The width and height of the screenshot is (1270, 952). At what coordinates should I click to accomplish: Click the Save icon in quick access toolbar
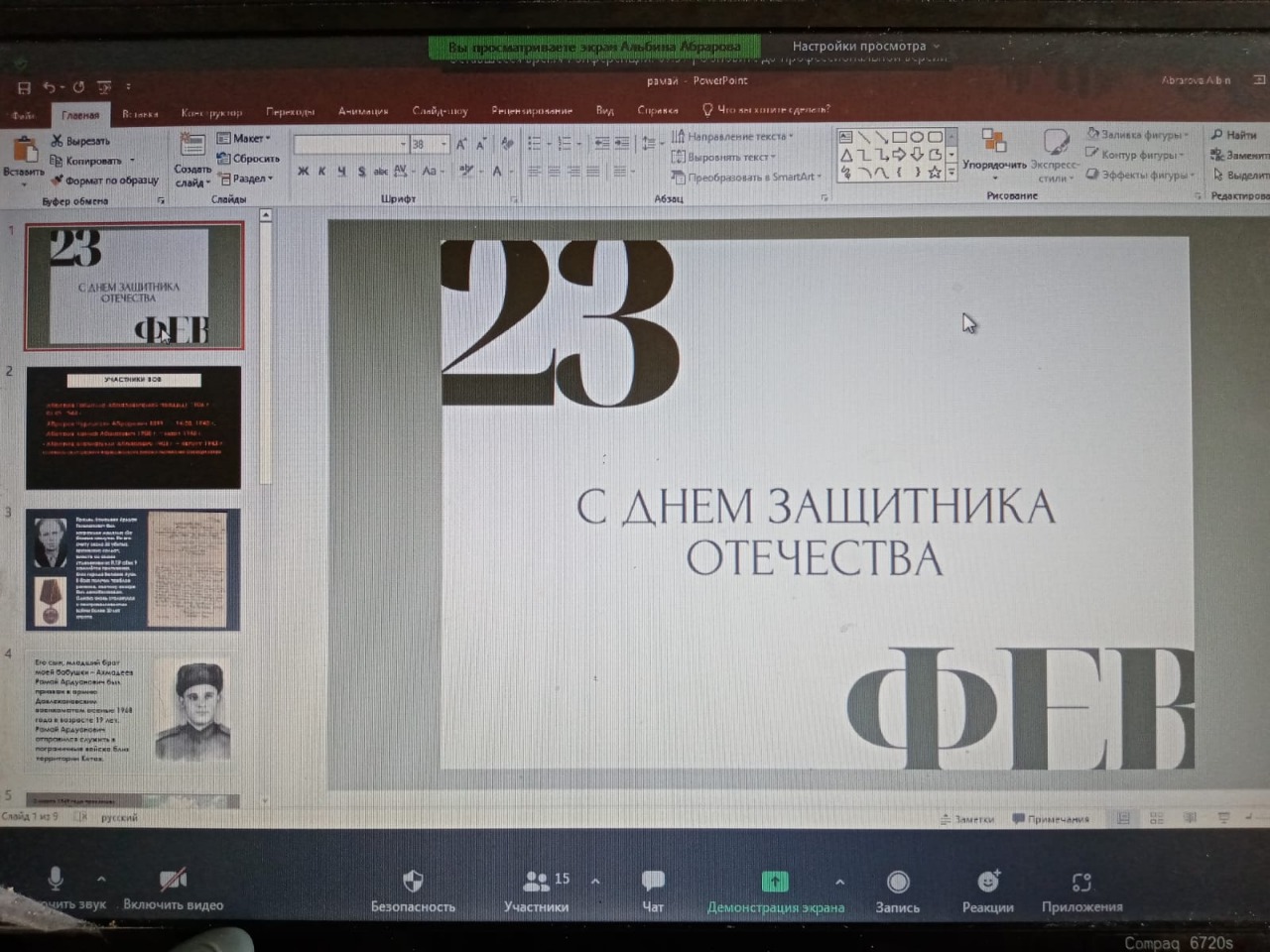[x=25, y=87]
